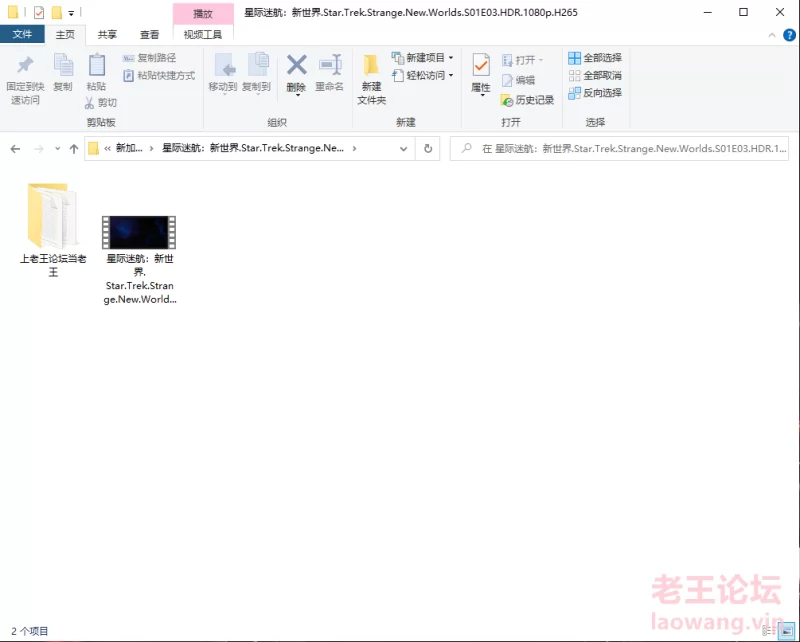800x642 pixels.
Task: Click Edit (编辑) ribbon item
Action: point(518,80)
